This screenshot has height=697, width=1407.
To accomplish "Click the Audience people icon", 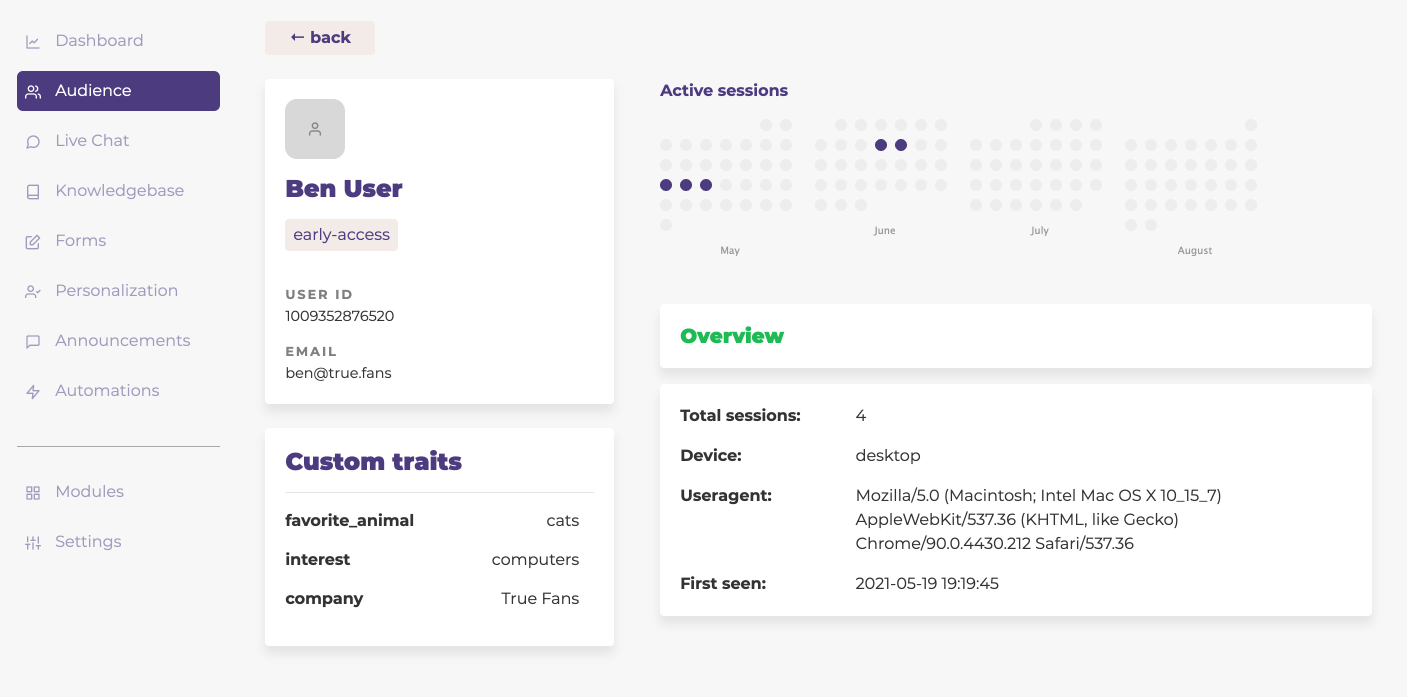I will tap(33, 91).
